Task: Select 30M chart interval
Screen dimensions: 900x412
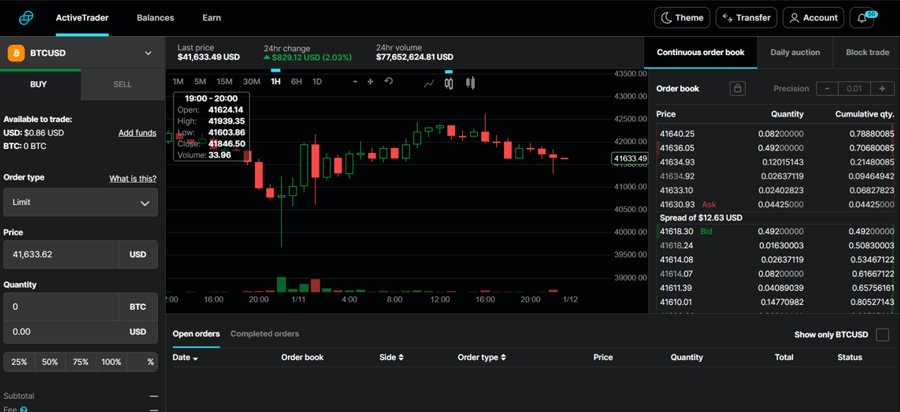Action: 251,81
